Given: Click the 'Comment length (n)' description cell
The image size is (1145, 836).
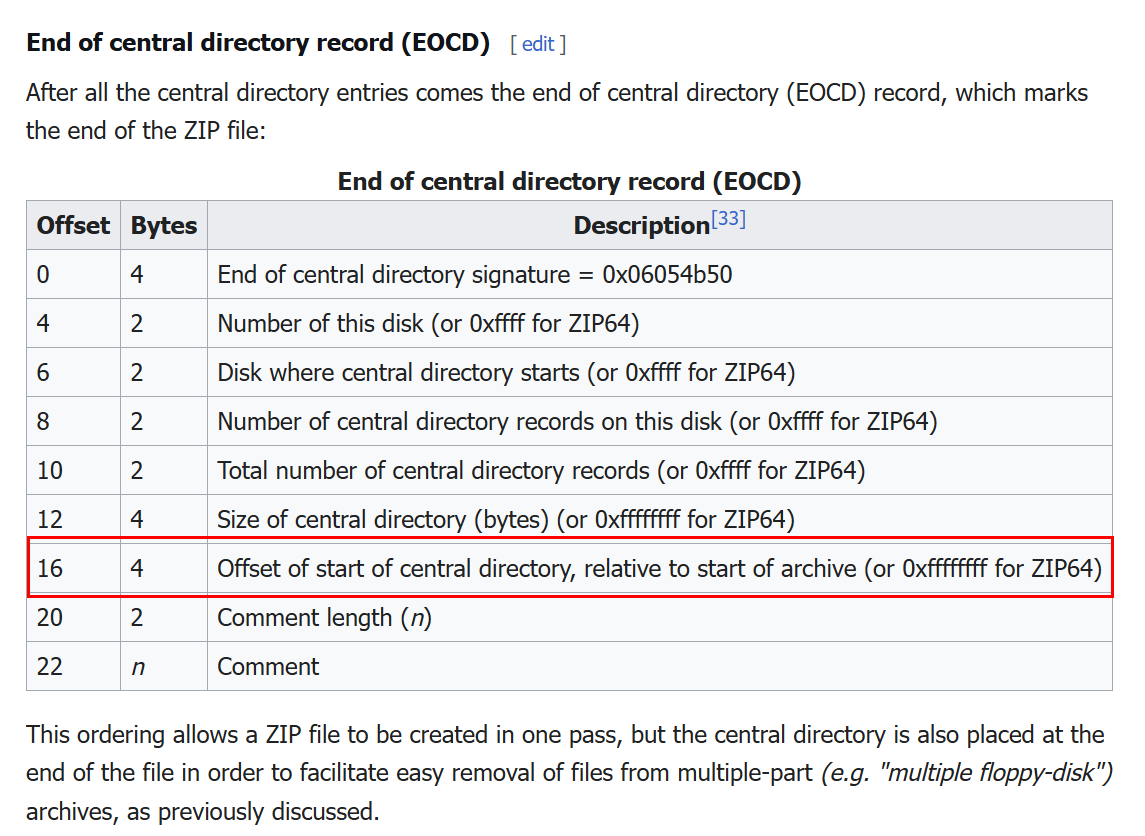Looking at the screenshot, I should (324, 617).
